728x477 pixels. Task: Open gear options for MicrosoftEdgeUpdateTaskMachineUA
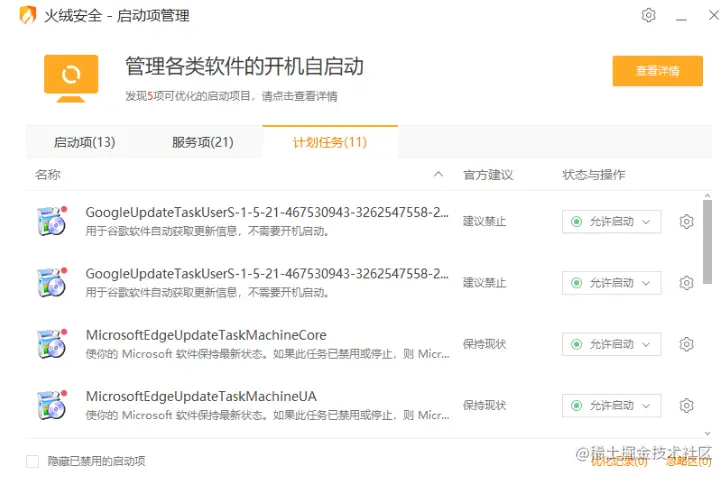686,405
